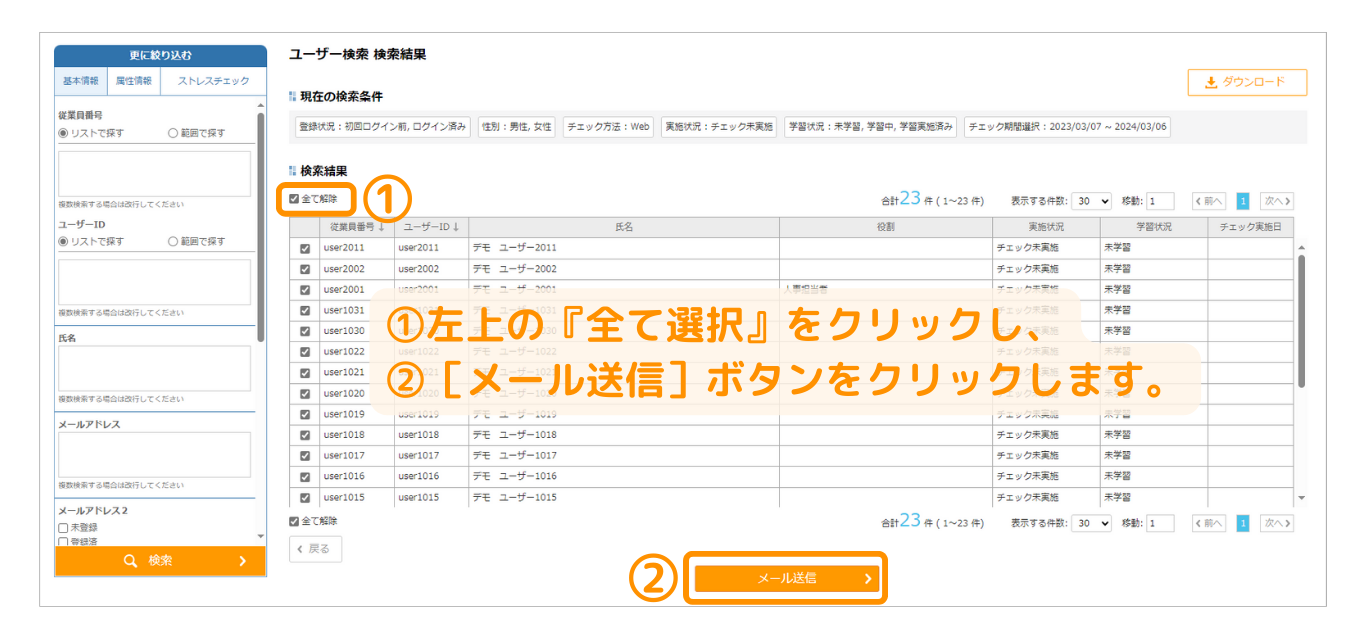Open the ストレスチェック tab

click(x=213, y=81)
